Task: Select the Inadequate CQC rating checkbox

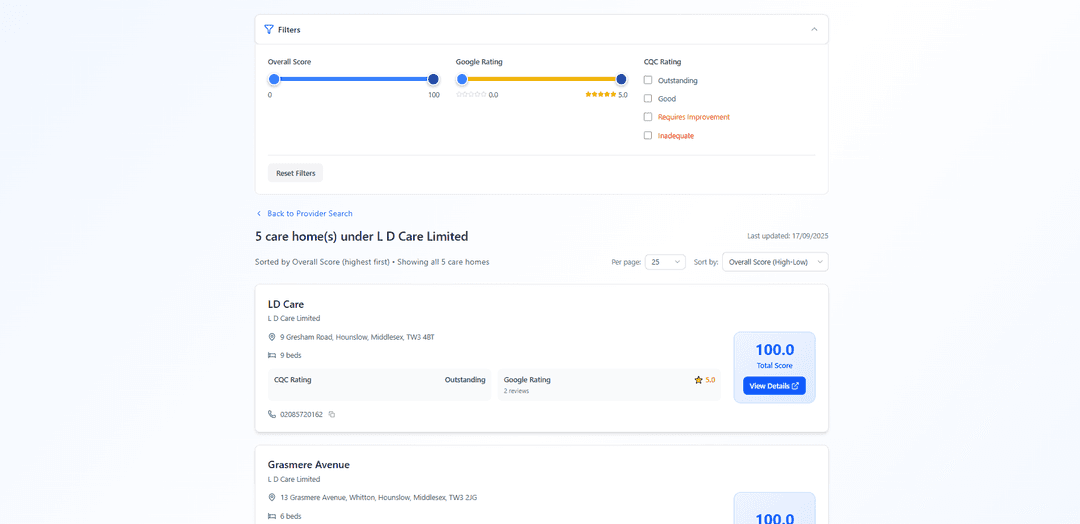Action: [x=648, y=135]
